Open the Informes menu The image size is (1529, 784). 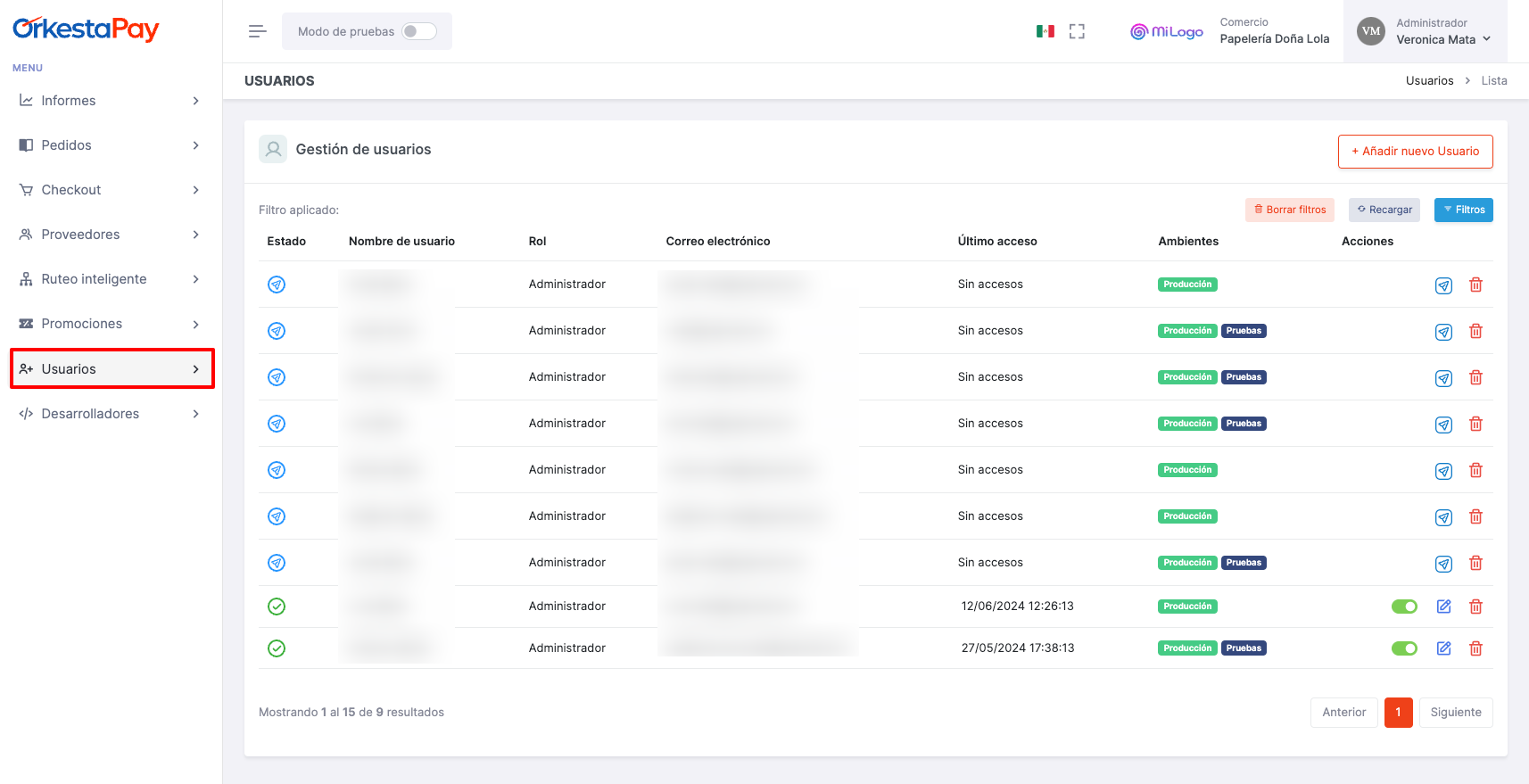[111, 101]
